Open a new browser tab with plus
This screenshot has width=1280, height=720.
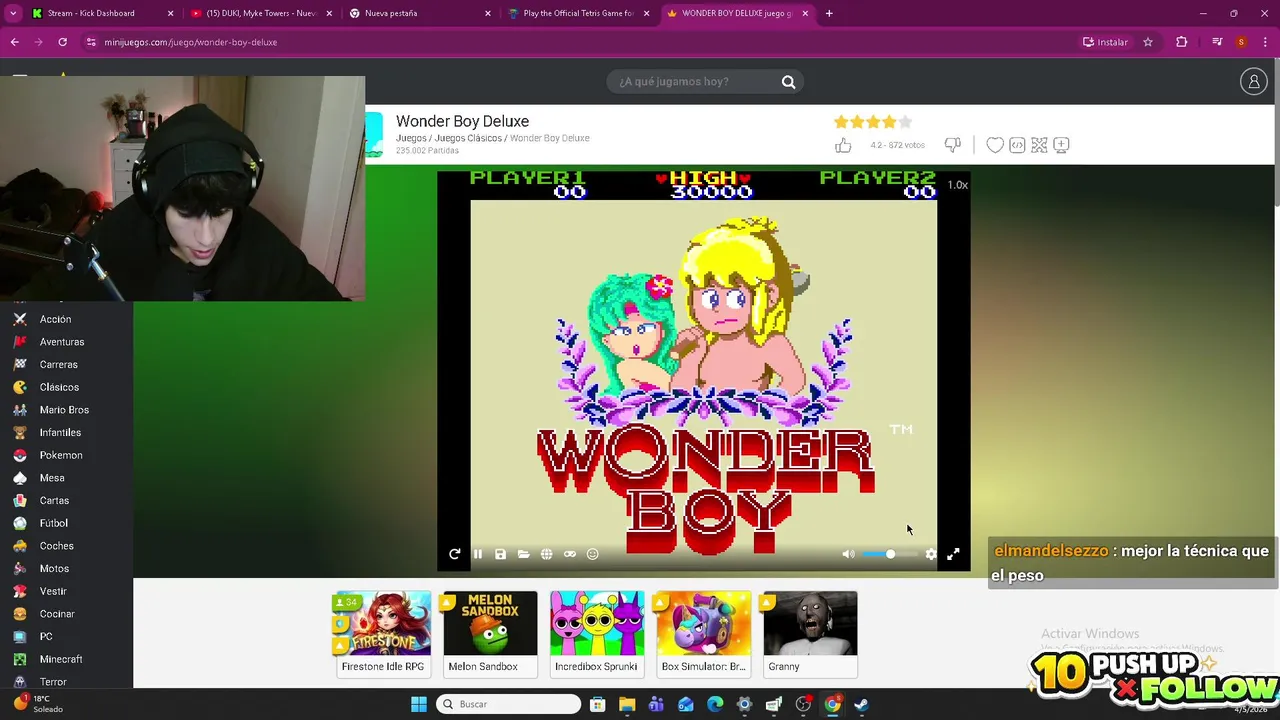tap(829, 13)
